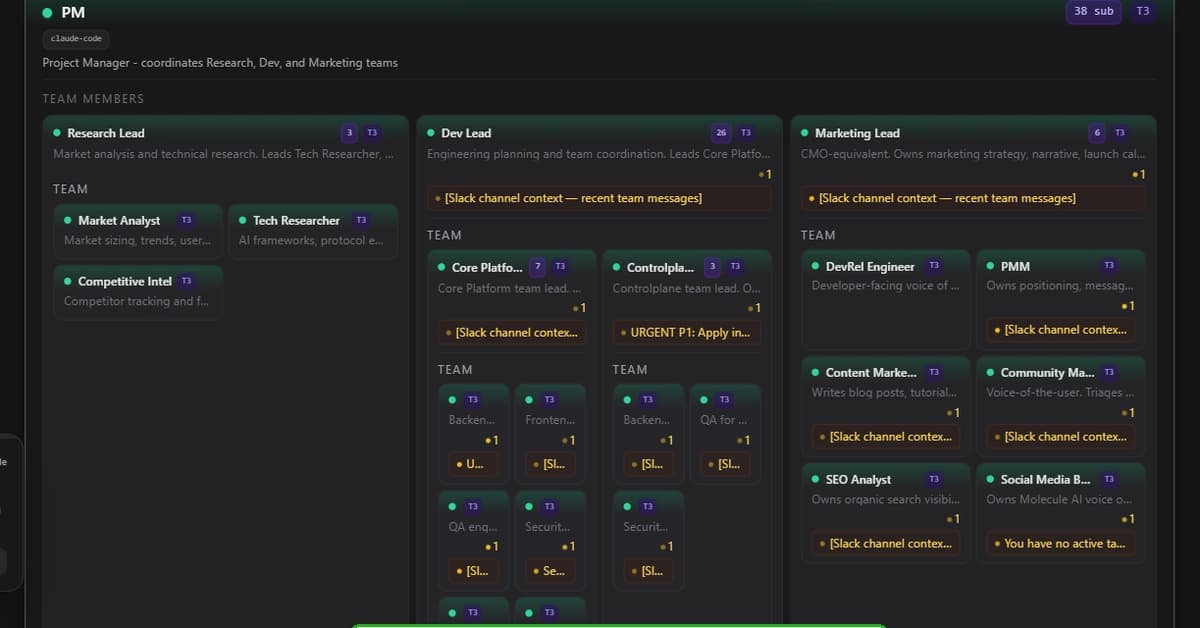Click the T3 badge next to the PM title

coord(1143,11)
